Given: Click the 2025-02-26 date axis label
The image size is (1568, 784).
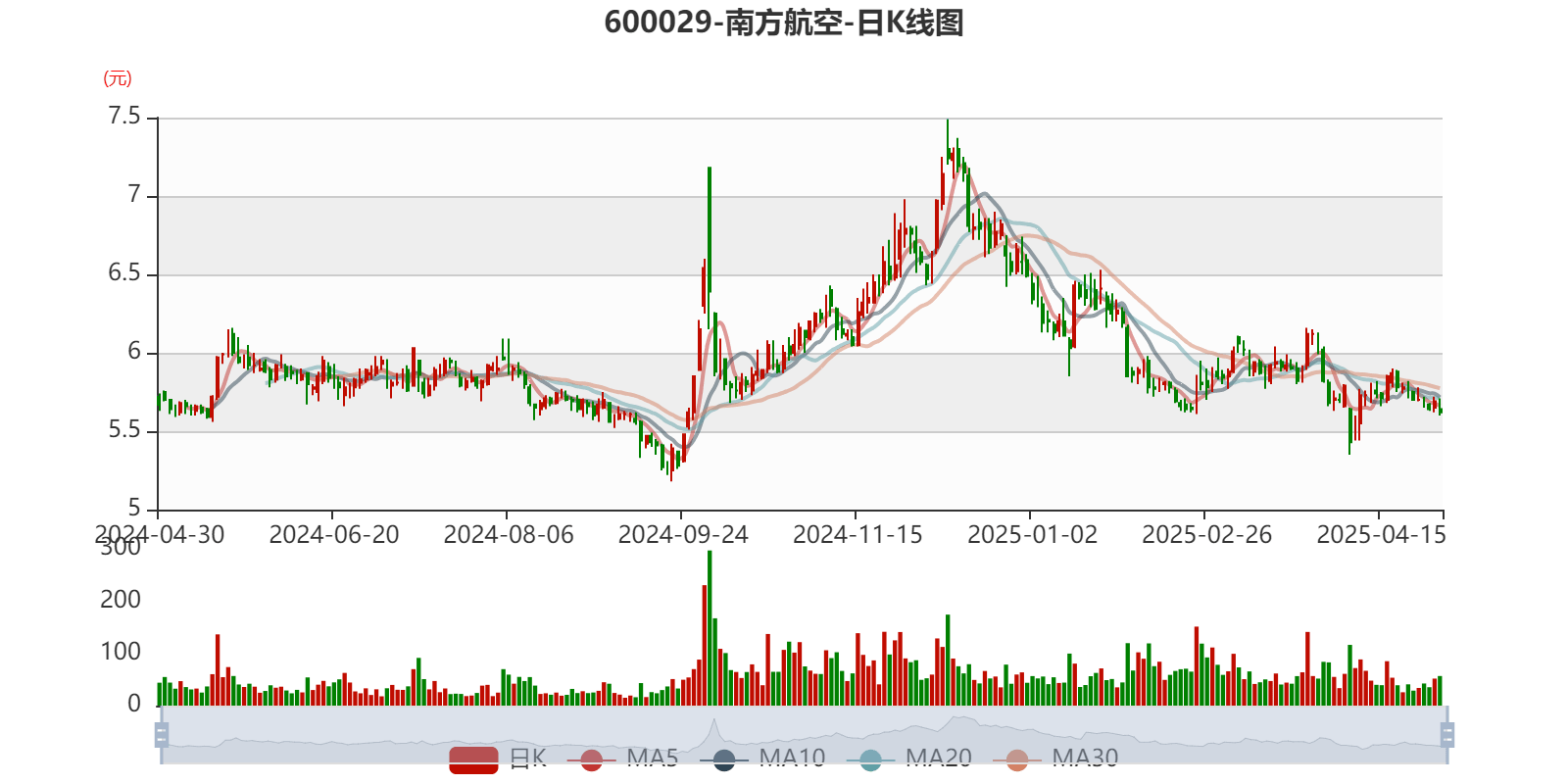Looking at the screenshot, I should tap(1206, 535).
